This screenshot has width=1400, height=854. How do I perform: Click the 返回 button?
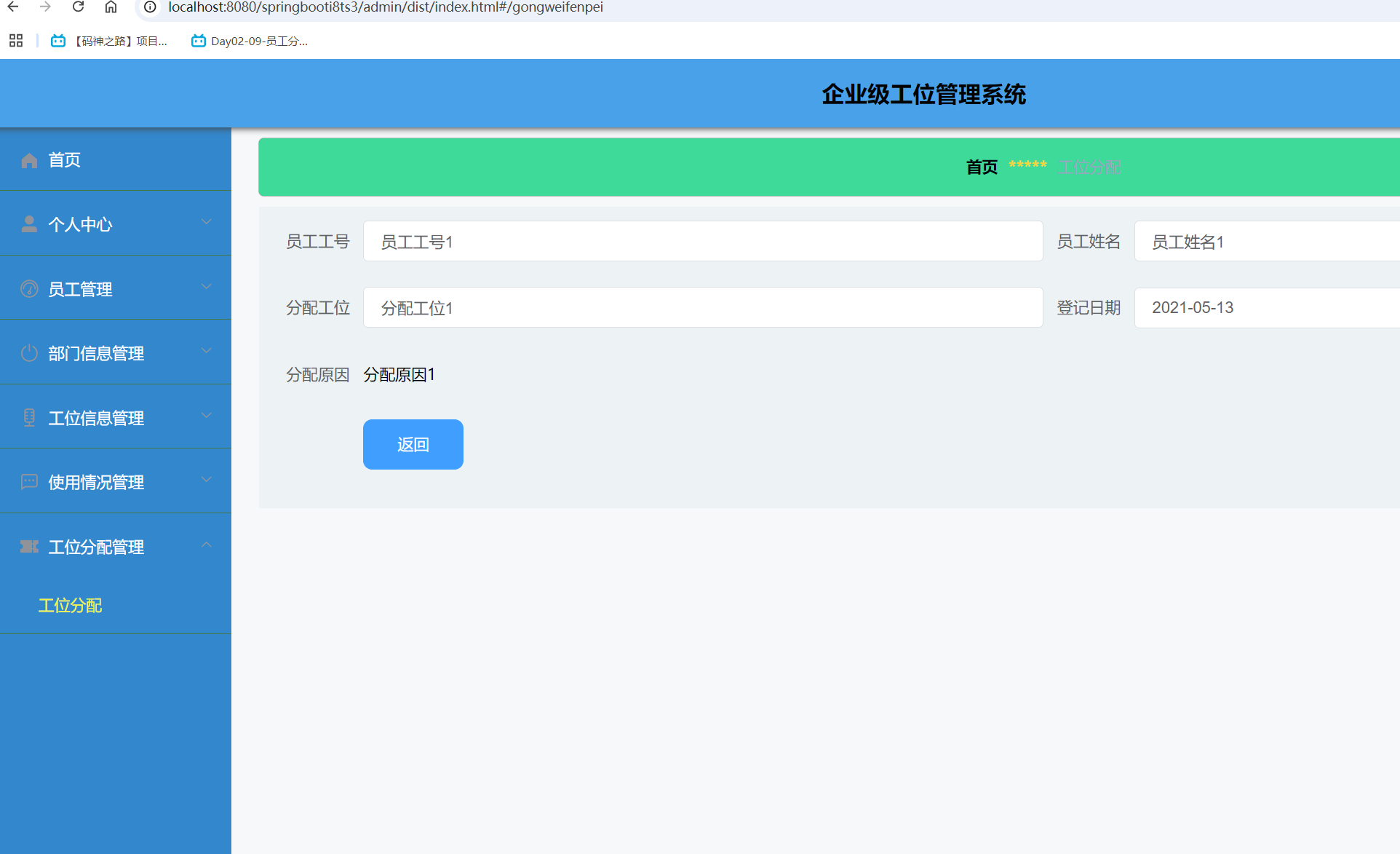point(413,444)
